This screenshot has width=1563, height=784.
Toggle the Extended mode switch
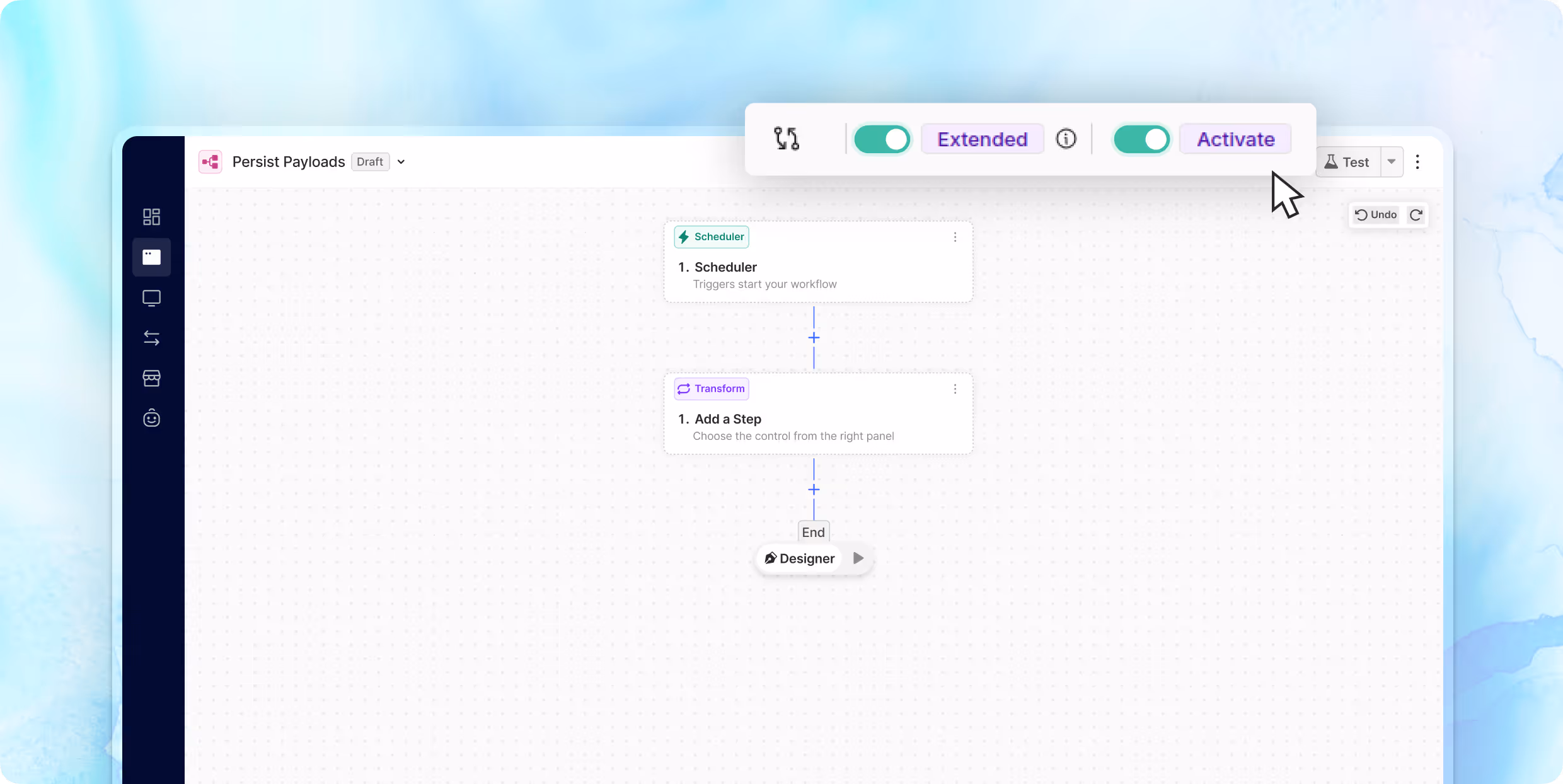pyautogui.click(x=882, y=139)
